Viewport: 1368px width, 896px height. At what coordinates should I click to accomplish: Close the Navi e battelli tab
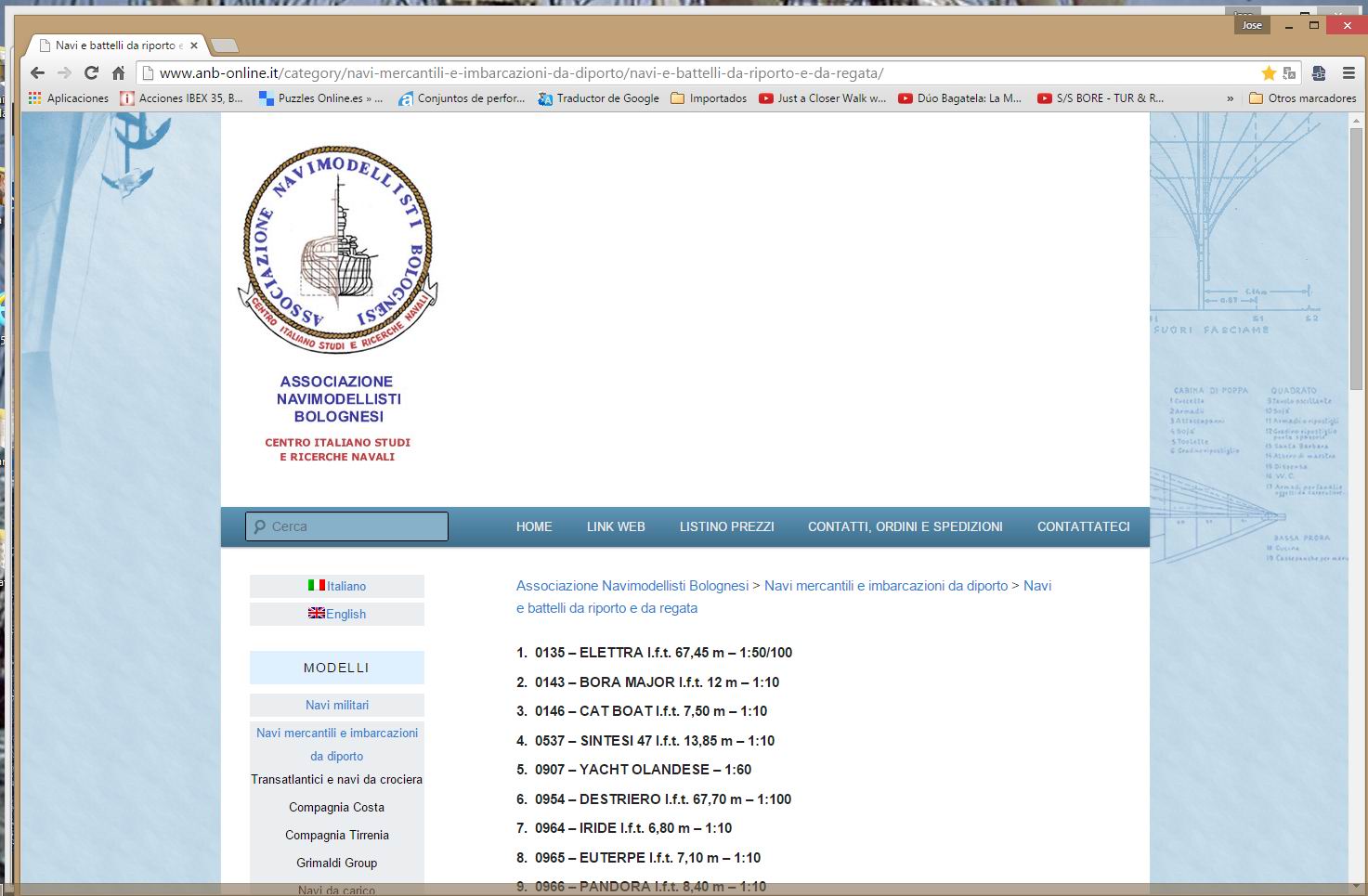tap(193, 45)
